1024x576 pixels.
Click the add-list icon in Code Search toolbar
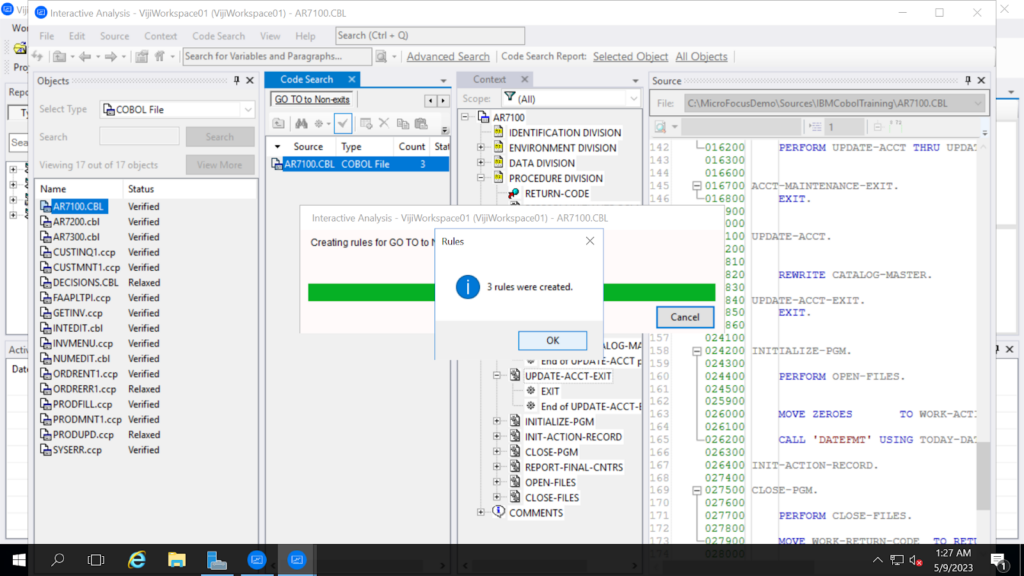click(x=366, y=123)
